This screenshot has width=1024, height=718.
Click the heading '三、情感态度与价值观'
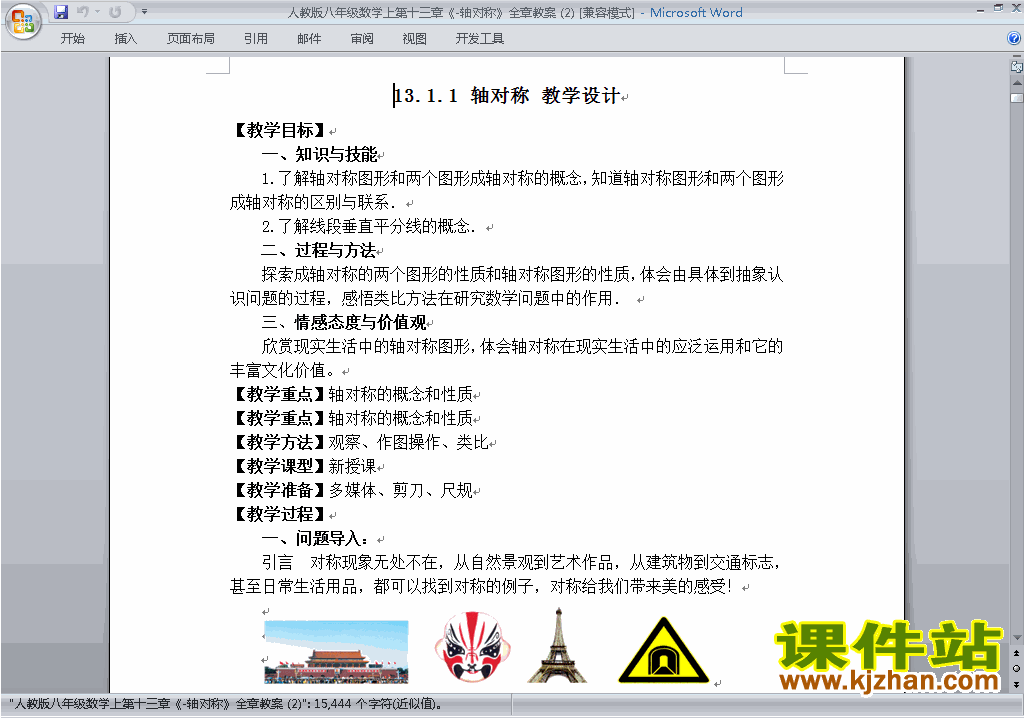pos(344,322)
